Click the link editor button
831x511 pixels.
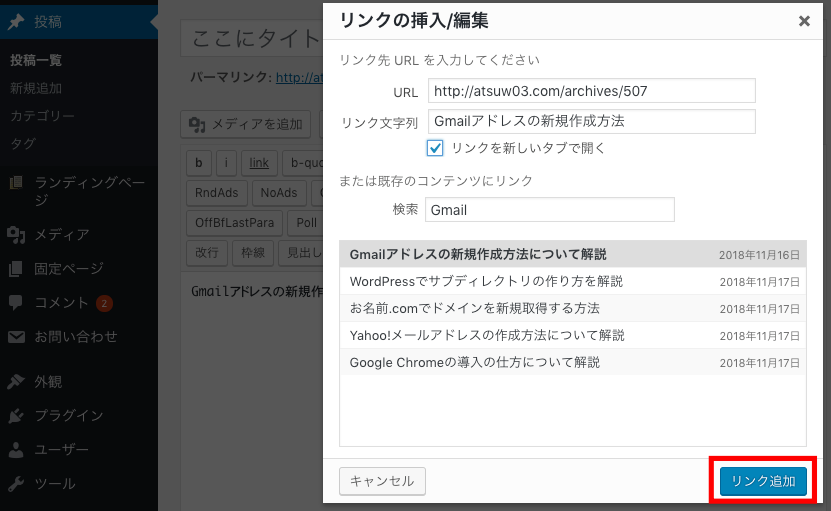(x=259, y=163)
